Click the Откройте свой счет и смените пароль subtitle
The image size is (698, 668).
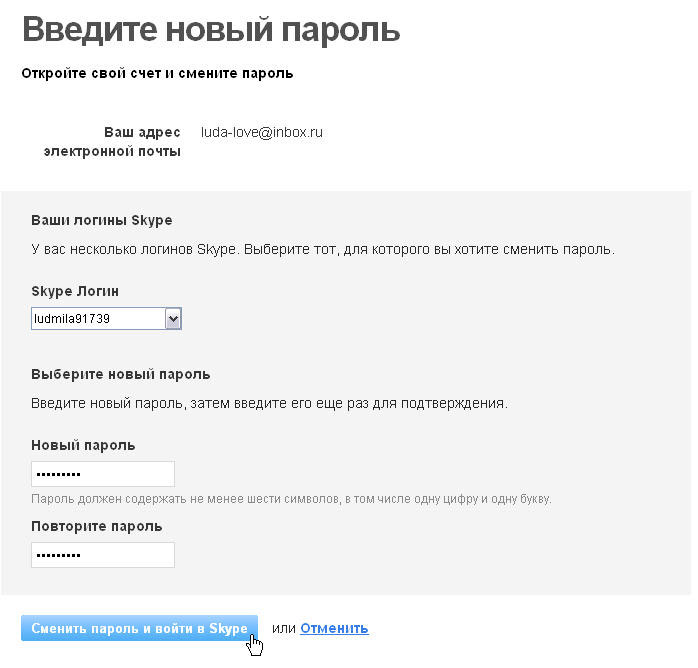157,73
